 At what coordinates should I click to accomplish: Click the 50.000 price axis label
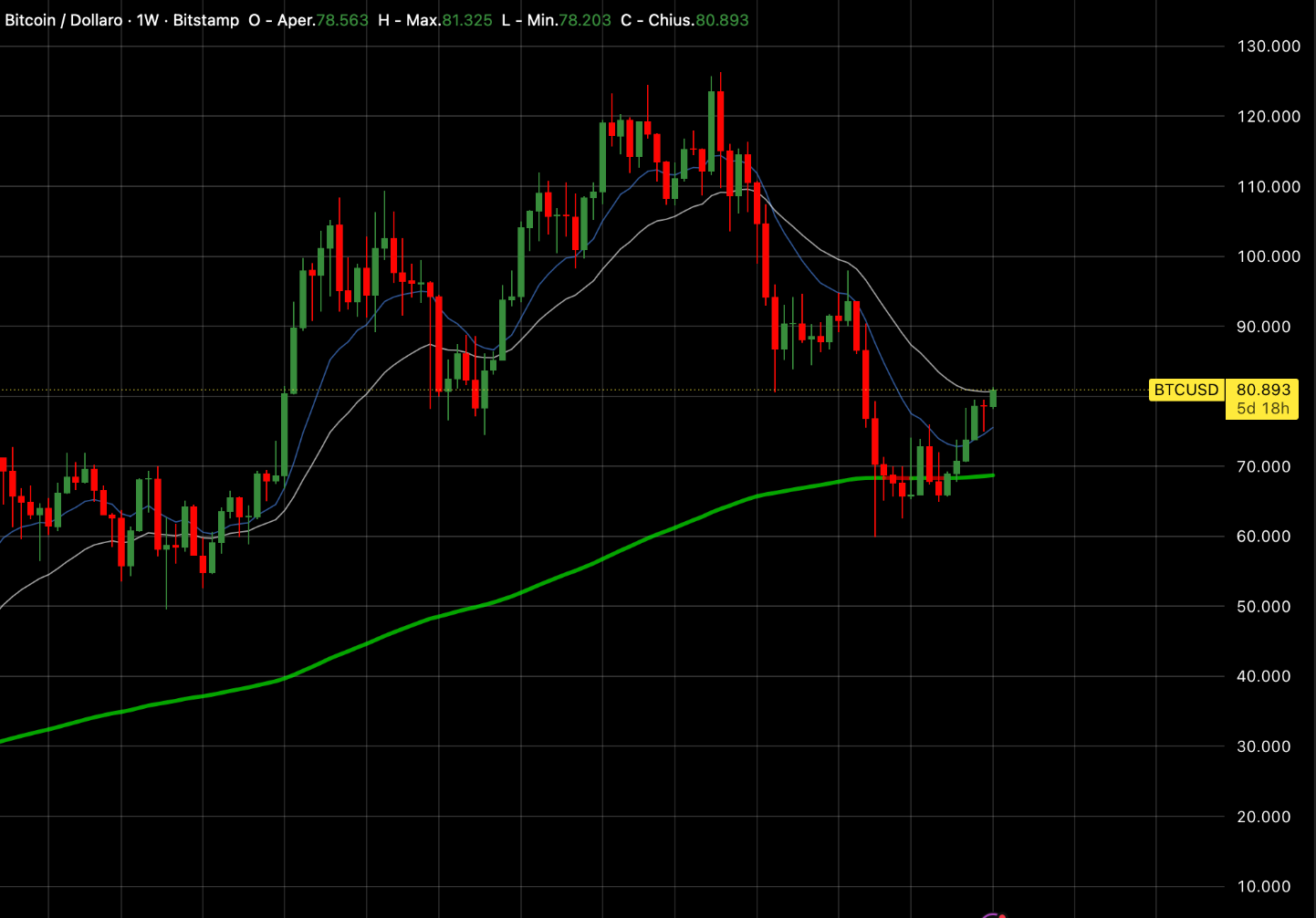point(1264,607)
